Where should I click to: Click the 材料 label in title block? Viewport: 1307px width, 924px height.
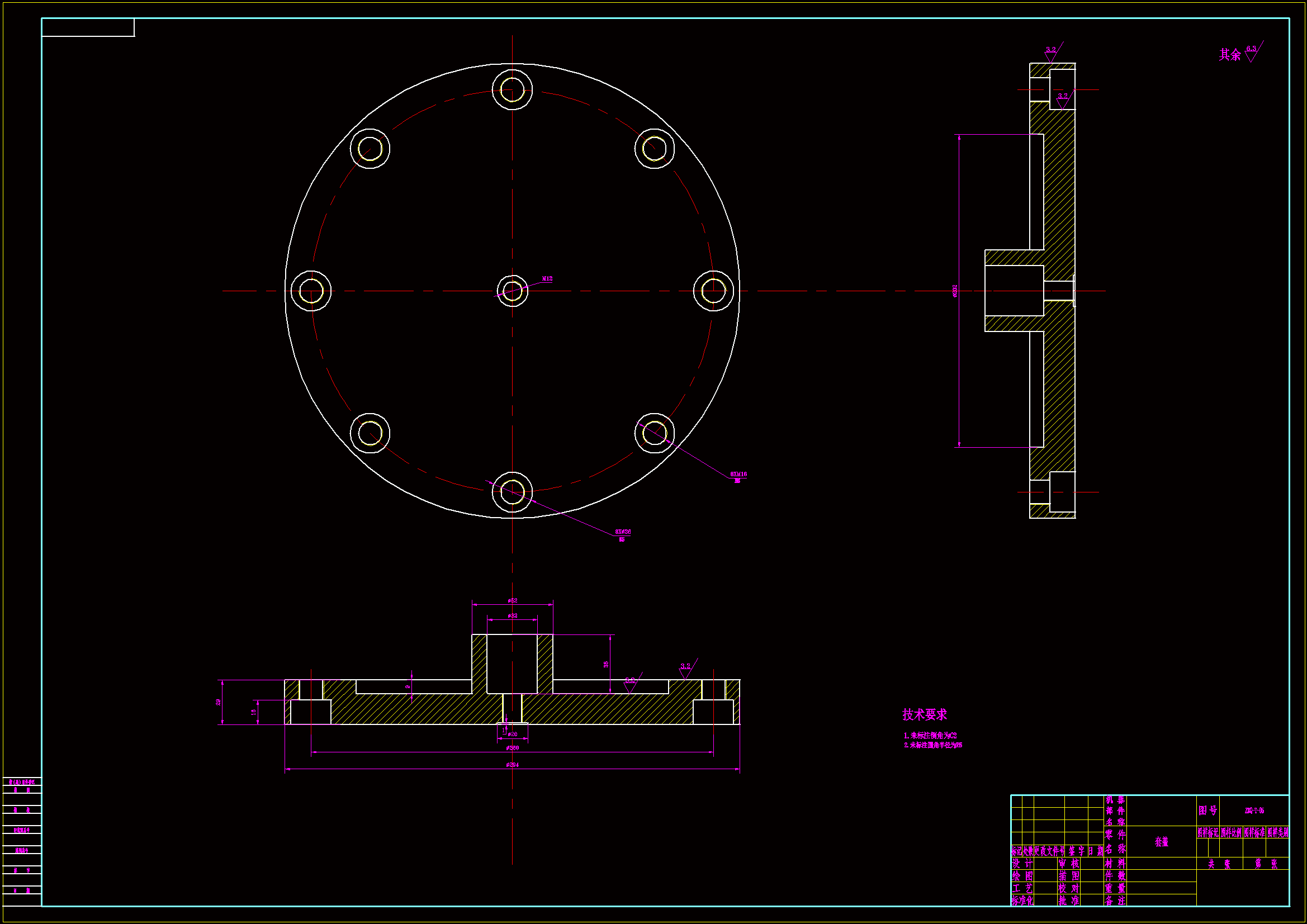coord(1115,864)
